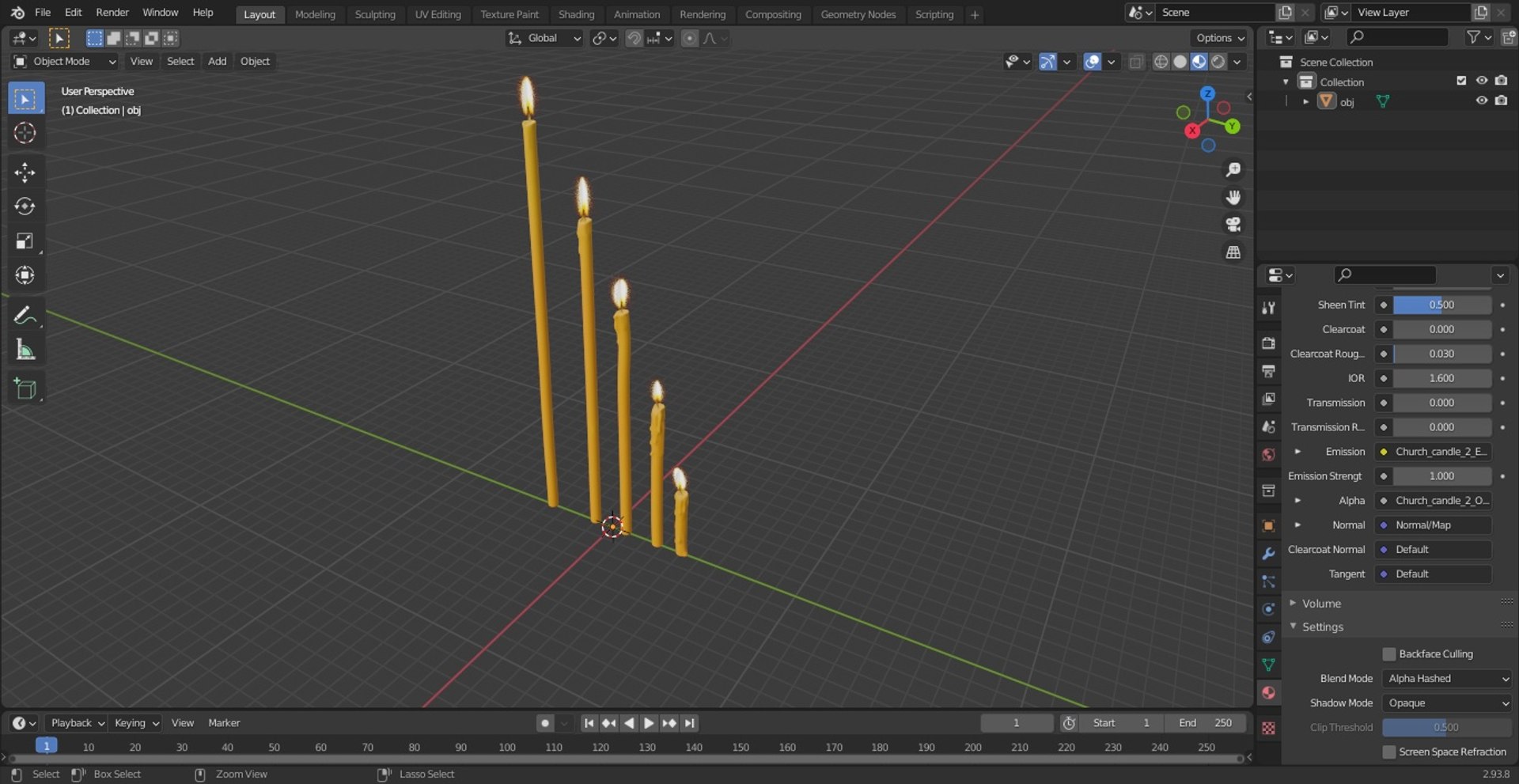Jump to the timeline end frame button
The width and height of the screenshot is (1519, 784).
coord(690,723)
